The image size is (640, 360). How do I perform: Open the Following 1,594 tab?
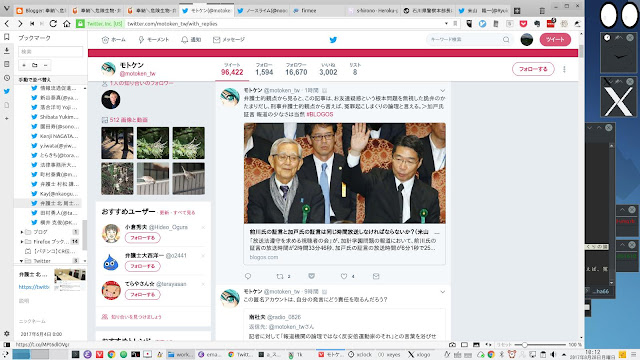tap(264, 69)
